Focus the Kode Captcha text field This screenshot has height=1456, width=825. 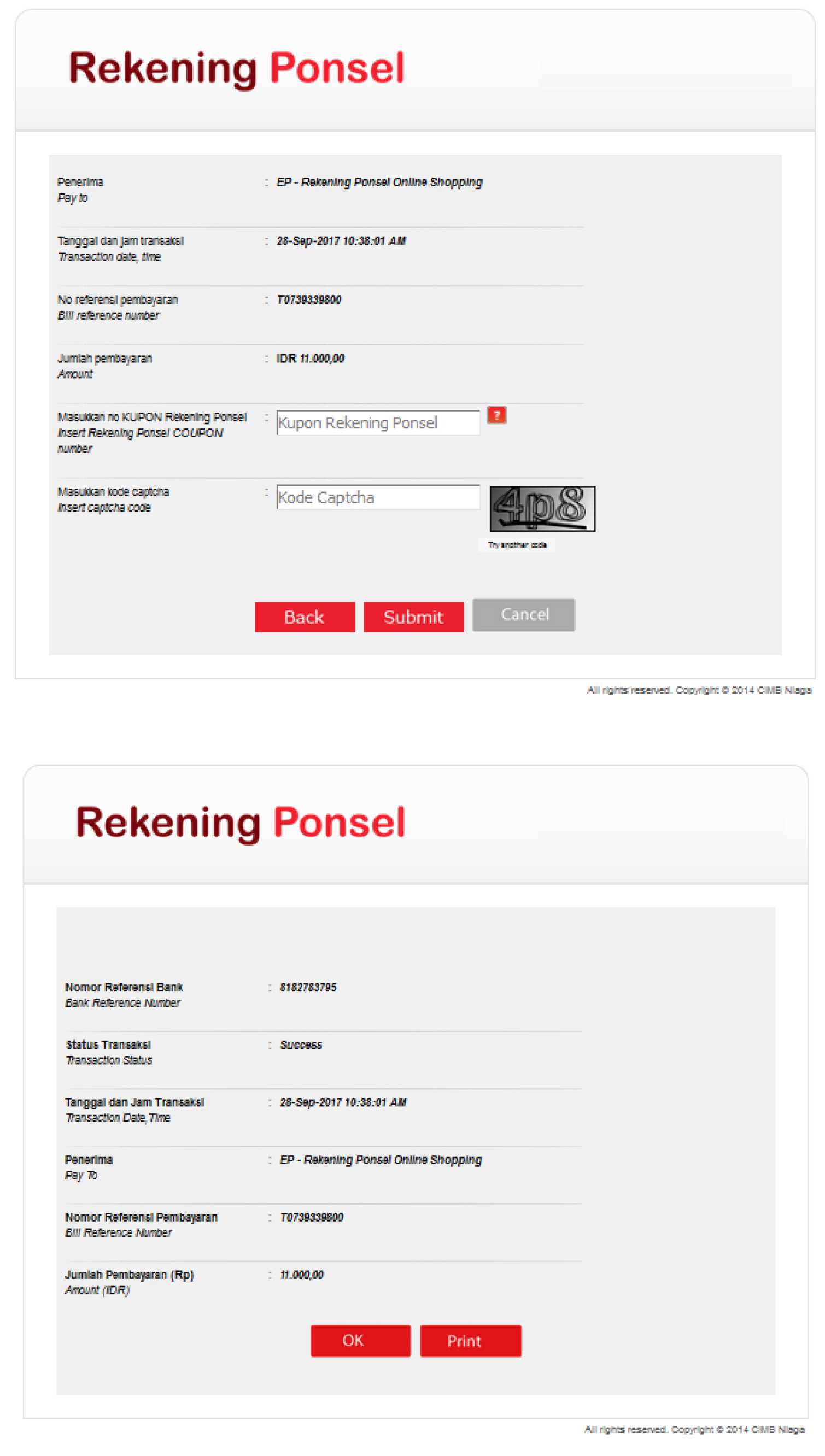coord(378,497)
